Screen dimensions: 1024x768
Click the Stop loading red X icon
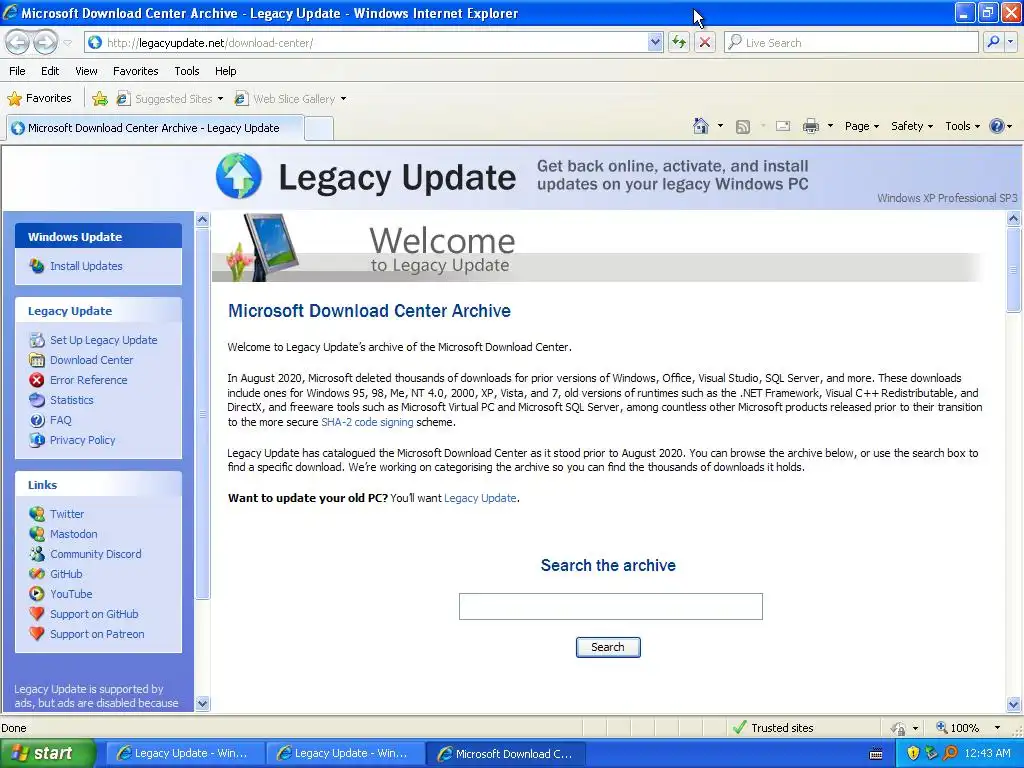pos(705,42)
